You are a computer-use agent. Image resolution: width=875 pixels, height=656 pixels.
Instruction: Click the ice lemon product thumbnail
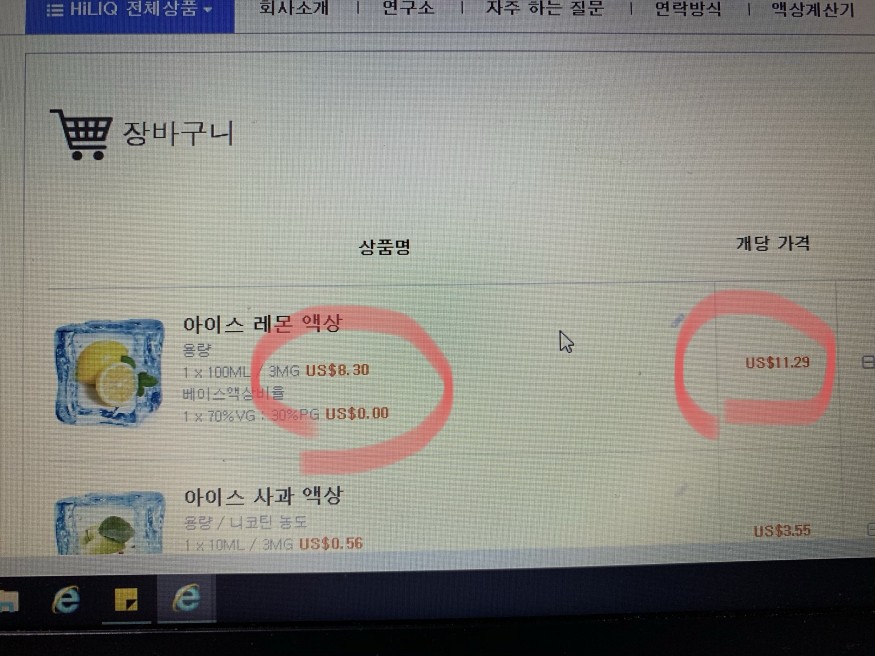point(110,372)
